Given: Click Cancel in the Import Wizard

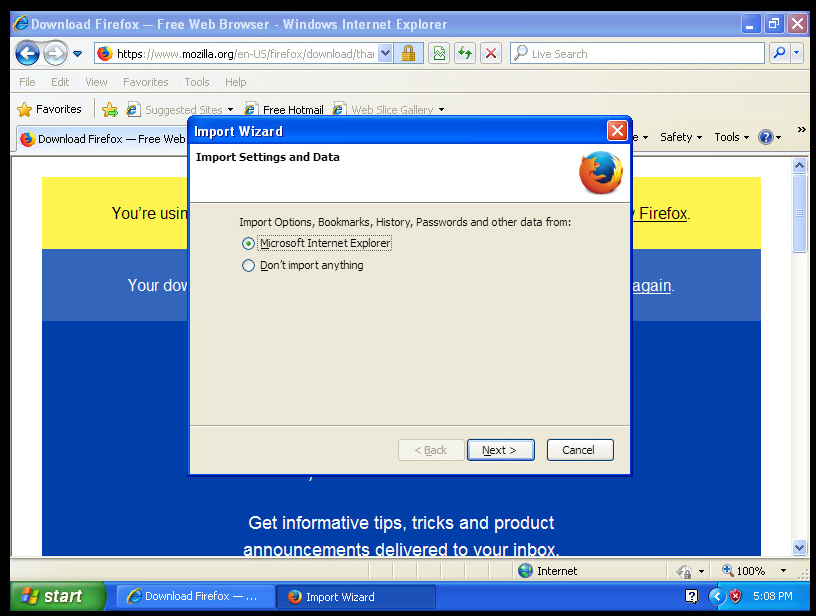Looking at the screenshot, I should click(x=580, y=450).
